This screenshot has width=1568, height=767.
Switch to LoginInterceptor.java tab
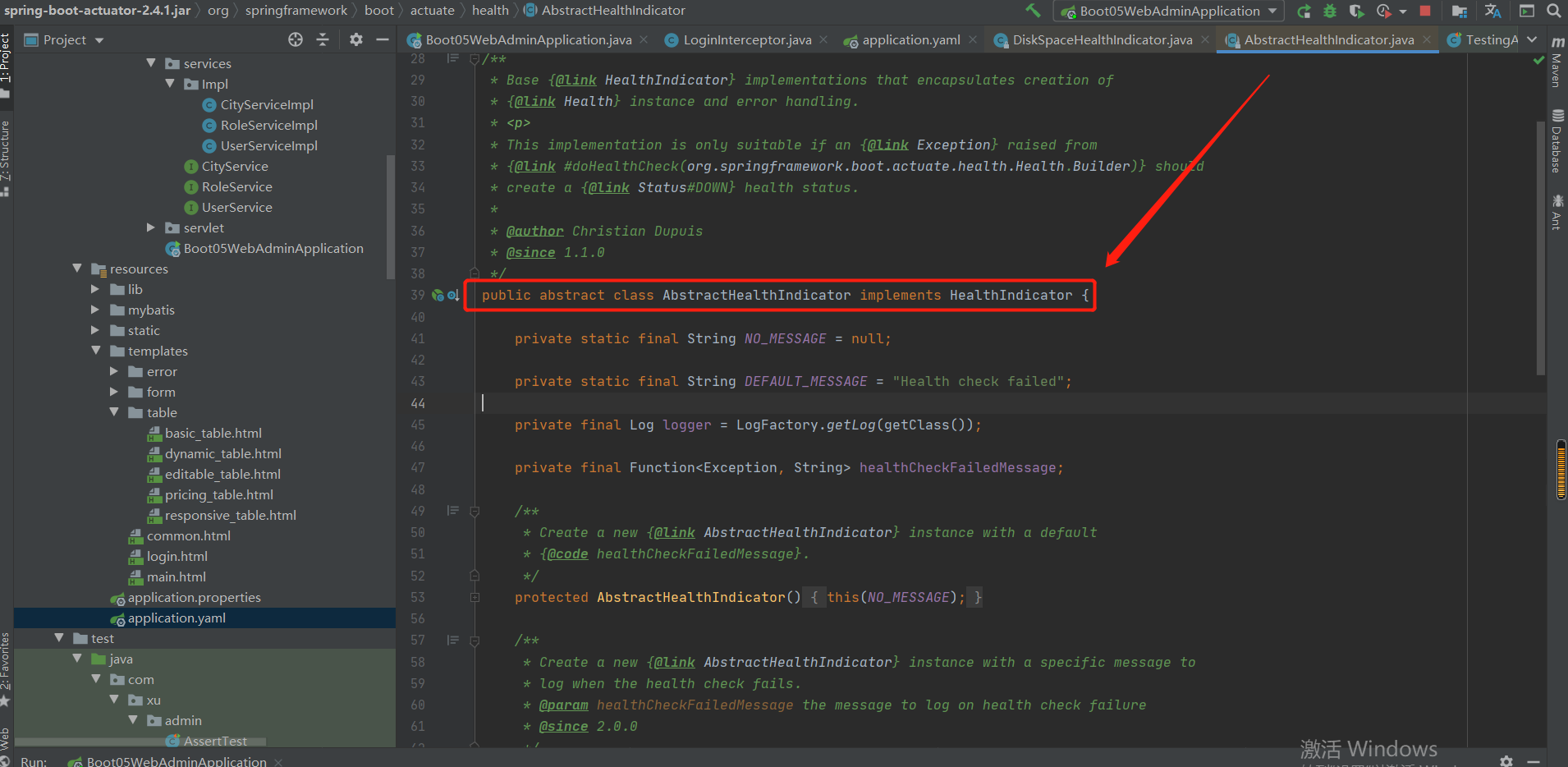click(x=747, y=39)
